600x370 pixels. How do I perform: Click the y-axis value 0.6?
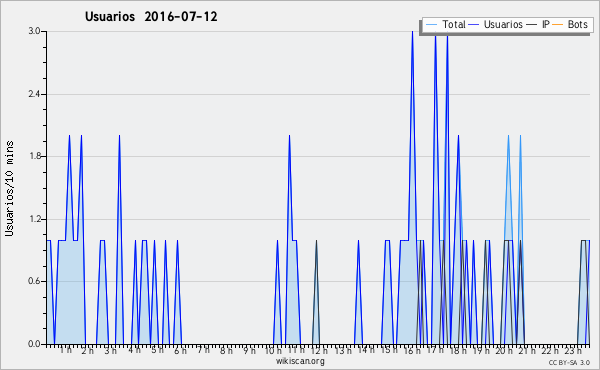[x=34, y=281]
